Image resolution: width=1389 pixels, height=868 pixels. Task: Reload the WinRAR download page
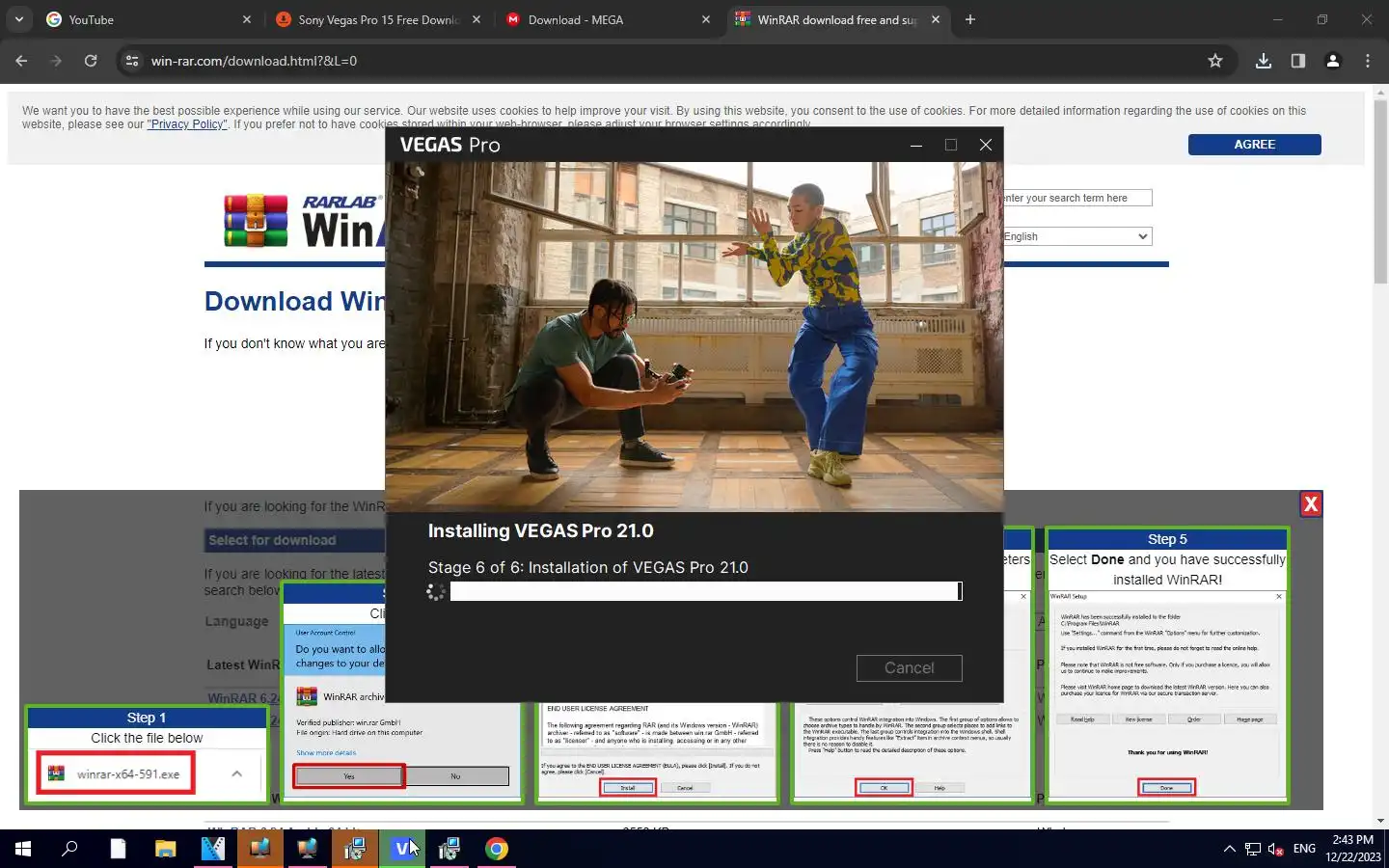click(x=91, y=61)
